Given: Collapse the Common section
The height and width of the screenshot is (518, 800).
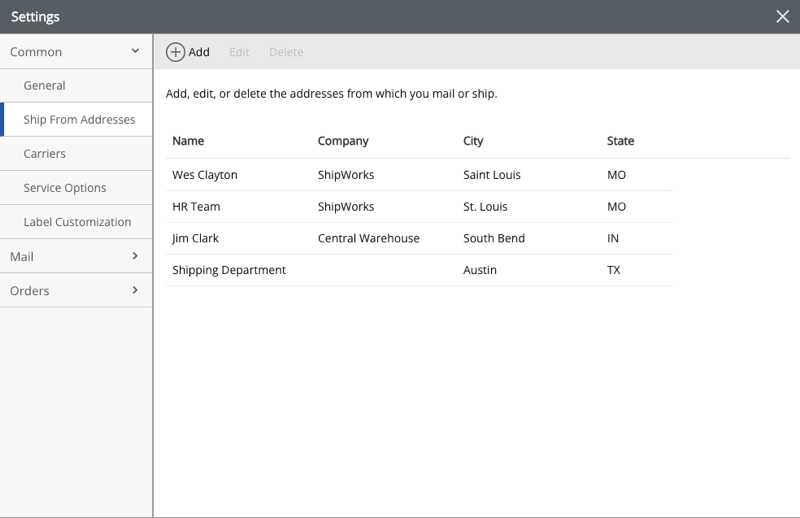Looking at the screenshot, I should [76, 52].
